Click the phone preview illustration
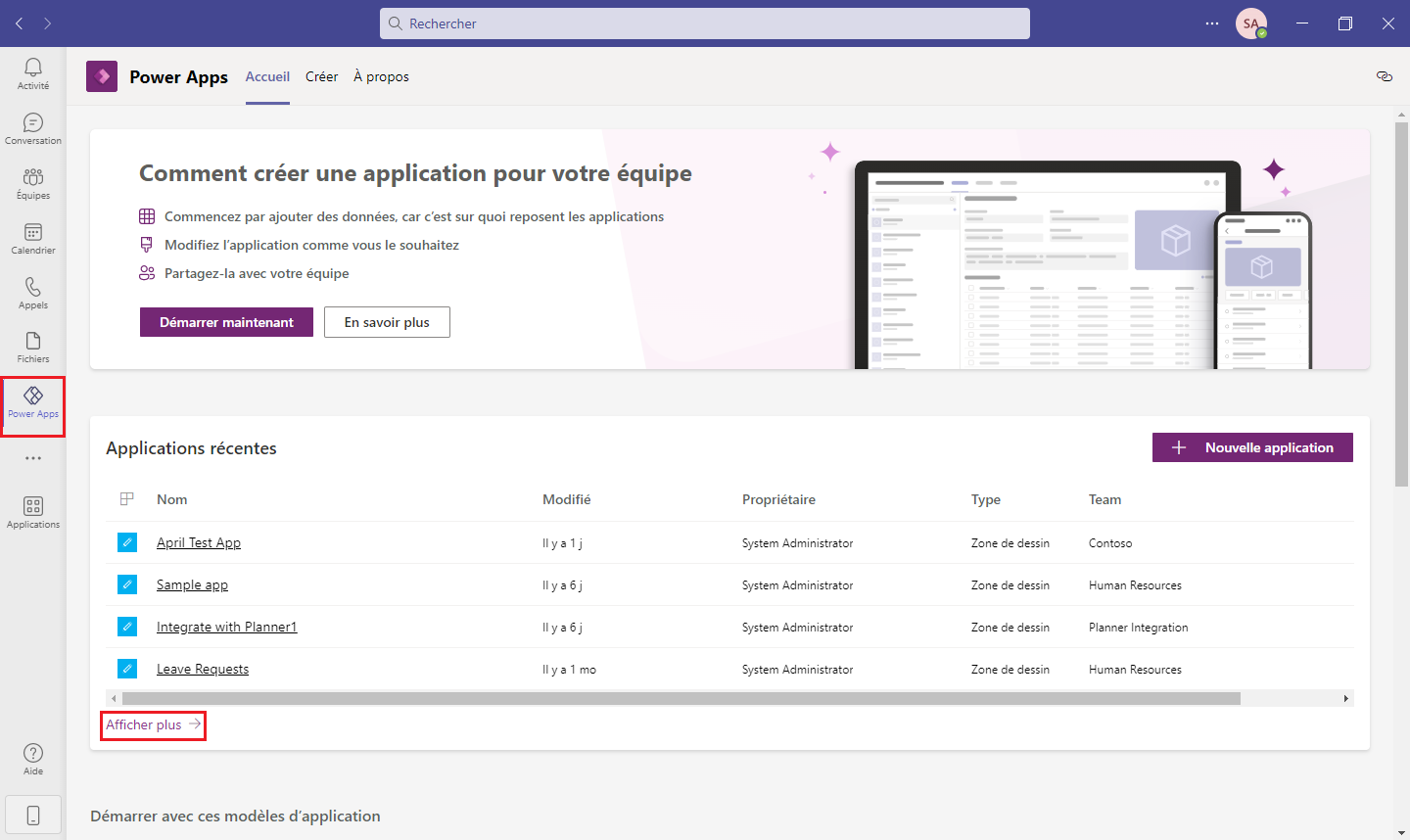1410x840 pixels. pos(1262,291)
